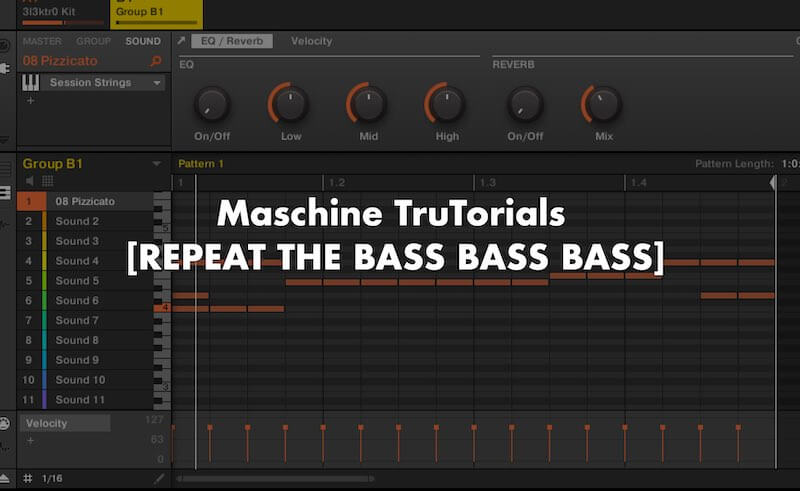Show the plug-in view with the plug icon
This screenshot has height=491, width=800.
[x=5, y=68]
